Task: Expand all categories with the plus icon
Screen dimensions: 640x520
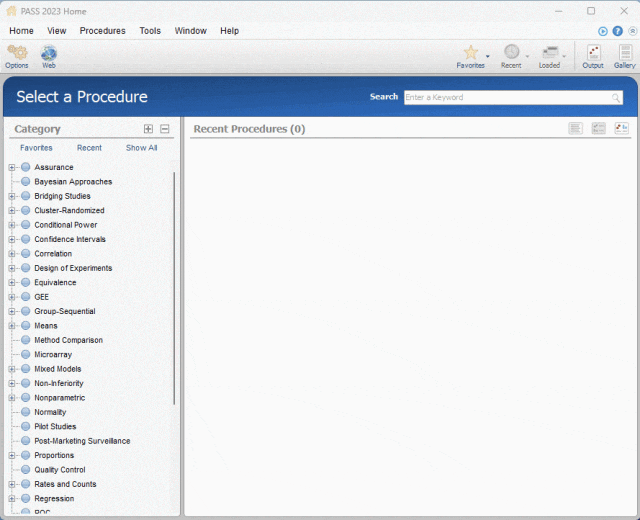Action: 148,129
